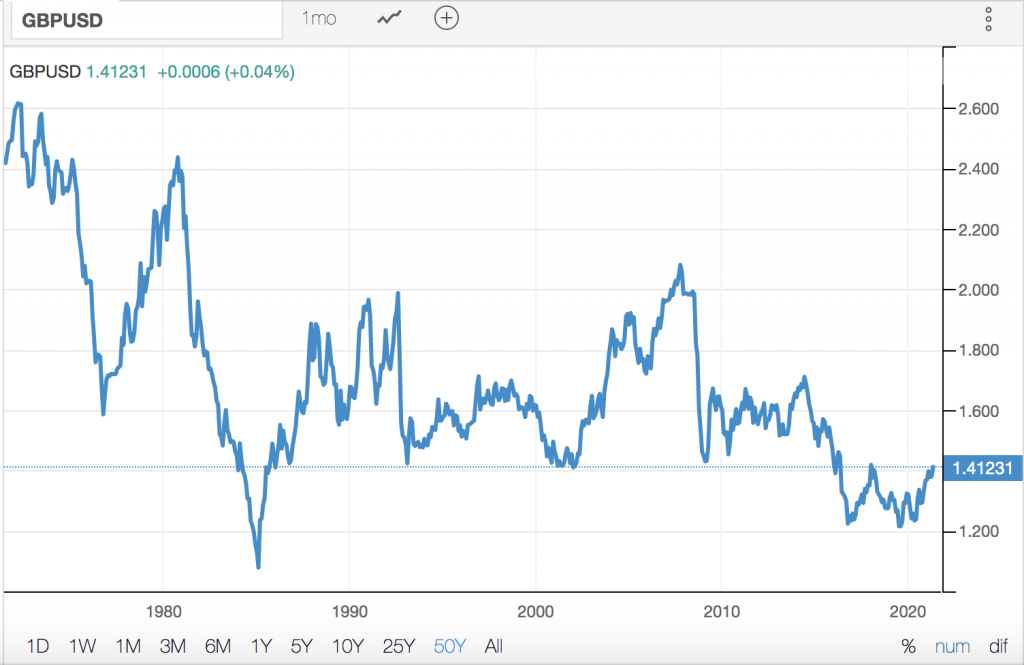Select the active 50Y range
The image size is (1024, 665).
449,646
